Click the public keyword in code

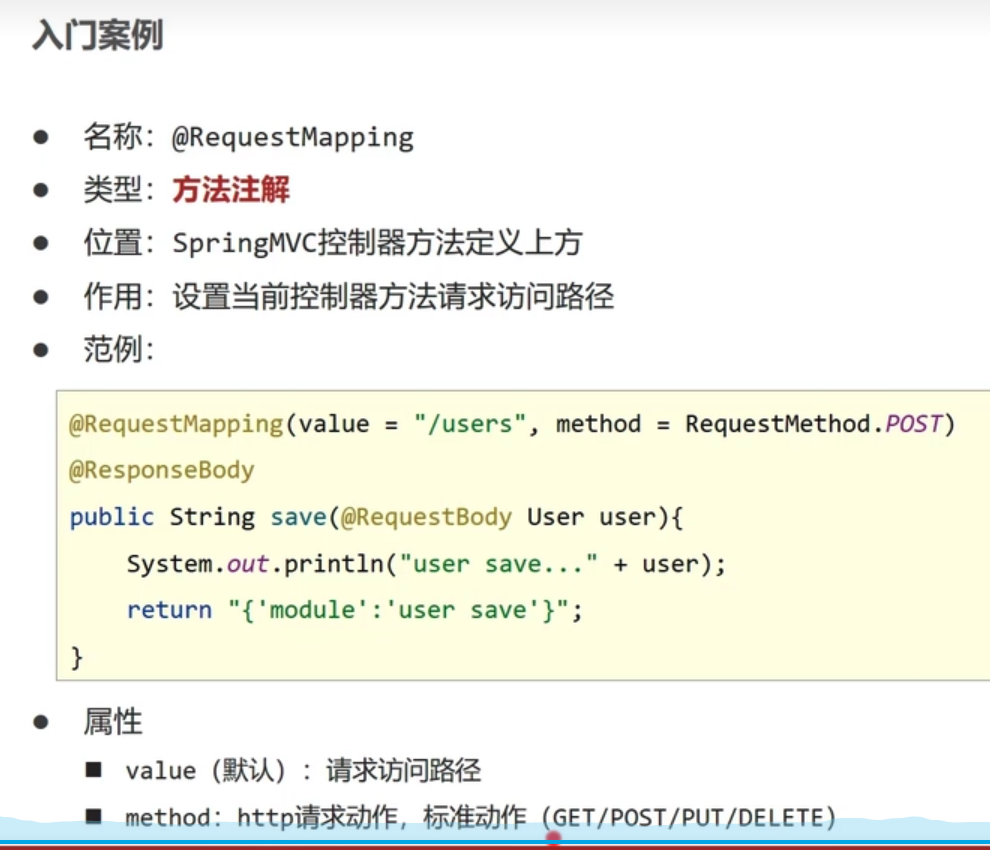pyautogui.click(x=112, y=517)
